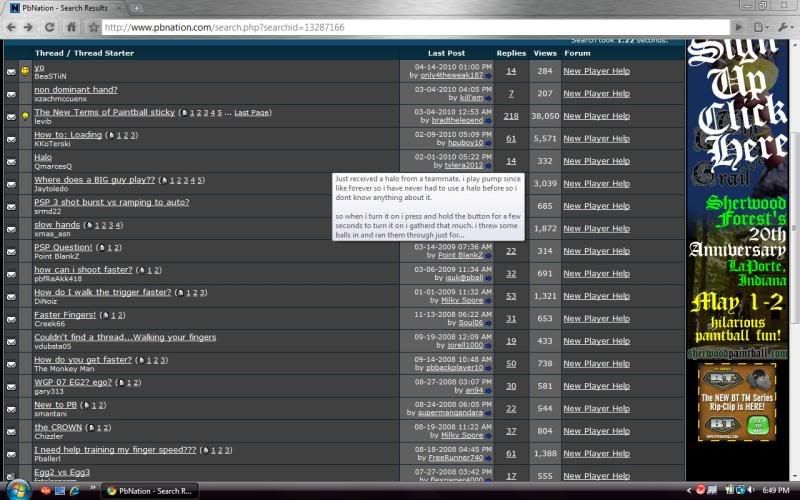
Task: Jump to last post by isuk@pball arrow
Action: pyautogui.click(x=488, y=278)
